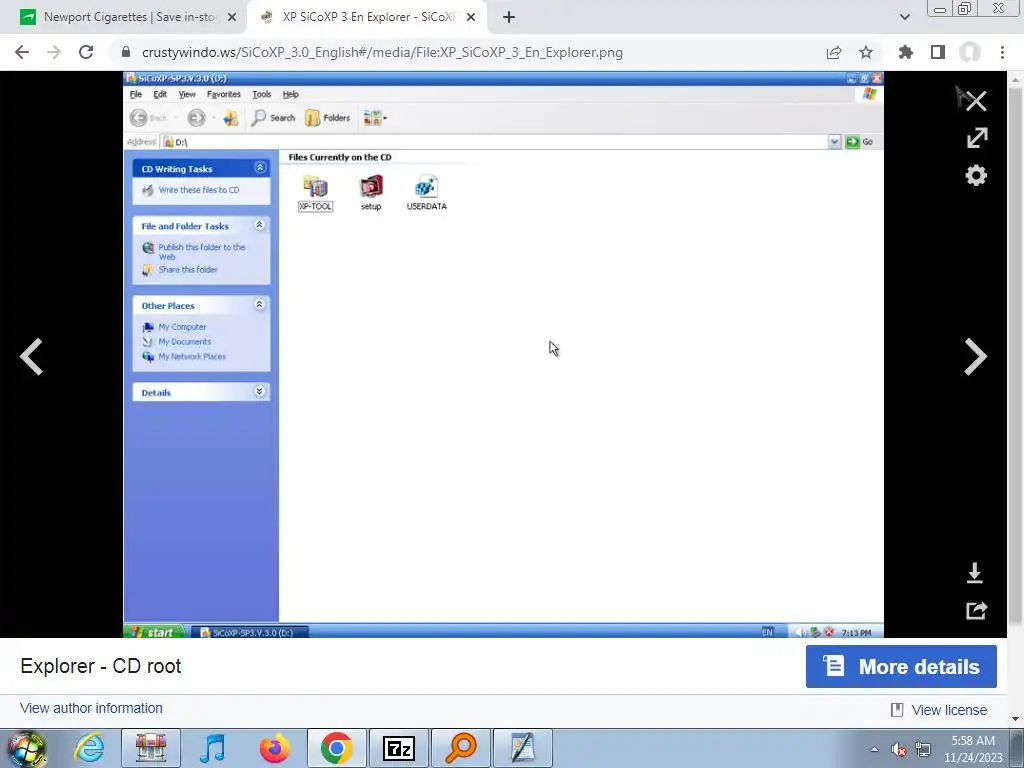Launch Firefox from the taskbar
The width and height of the screenshot is (1024, 768).
(x=274, y=748)
